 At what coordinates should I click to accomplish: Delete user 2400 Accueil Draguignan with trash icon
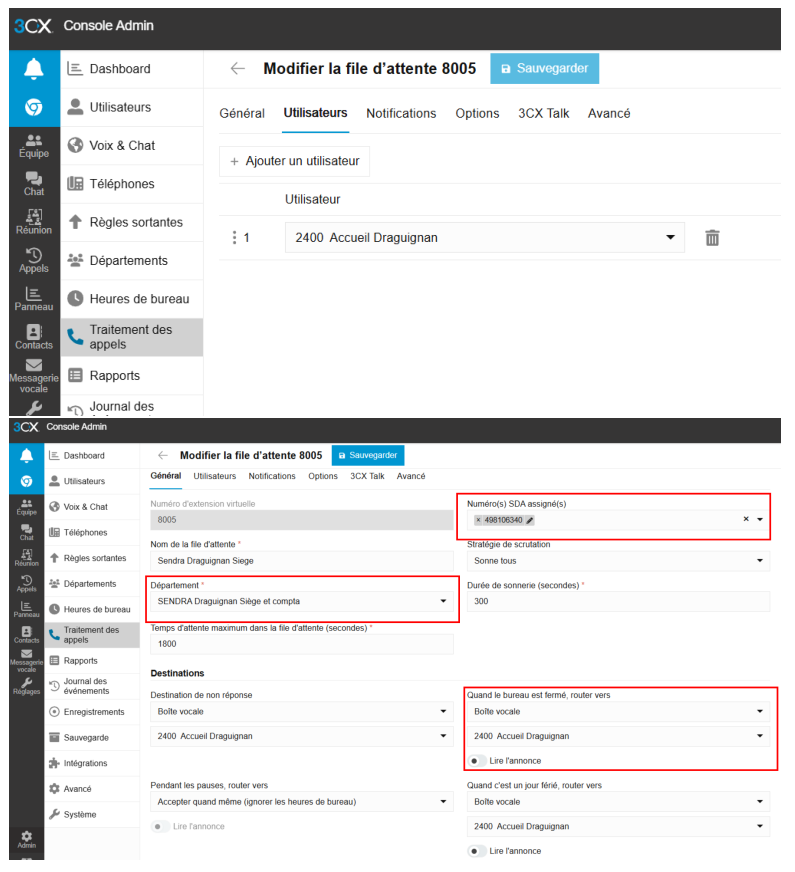pos(712,238)
